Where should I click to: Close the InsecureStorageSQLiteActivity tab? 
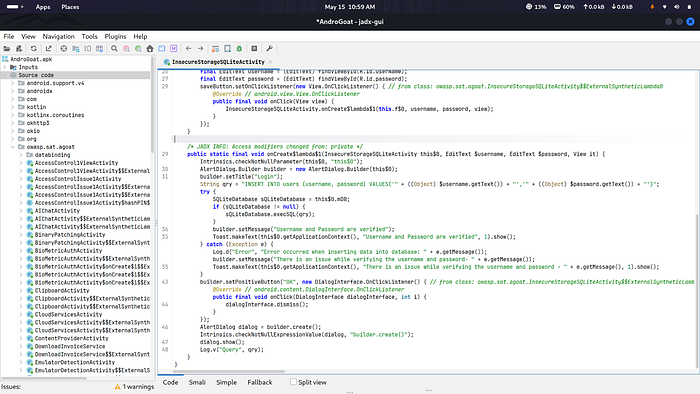pyautogui.click(x=271, y=62)
